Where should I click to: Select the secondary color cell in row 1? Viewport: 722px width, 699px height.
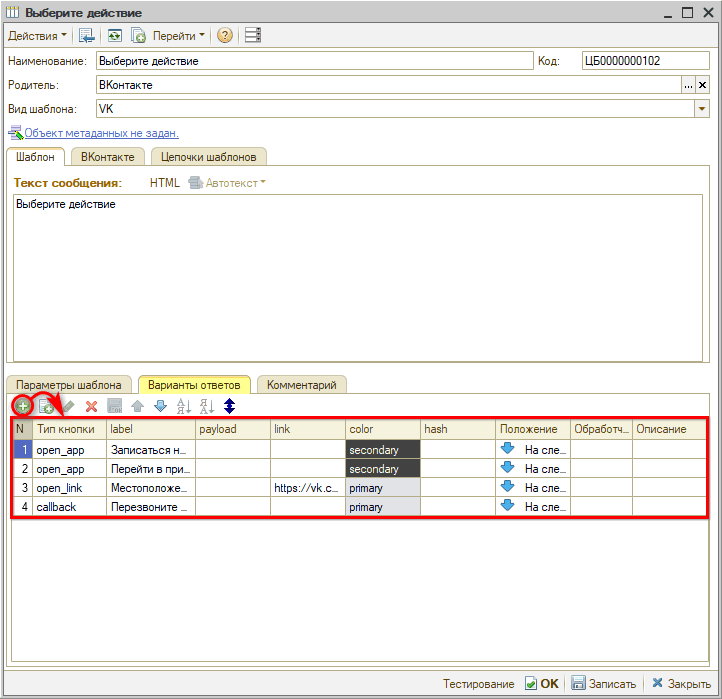[x=383, y=450]
